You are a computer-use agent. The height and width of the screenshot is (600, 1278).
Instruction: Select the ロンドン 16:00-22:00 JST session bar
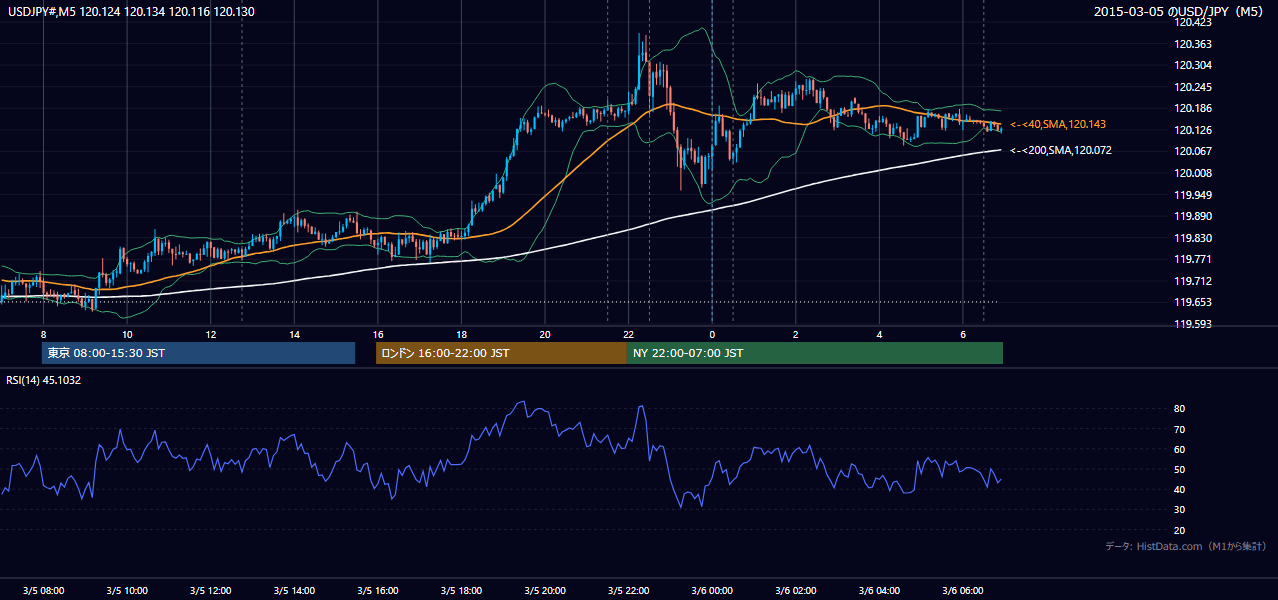pos(501,353)
